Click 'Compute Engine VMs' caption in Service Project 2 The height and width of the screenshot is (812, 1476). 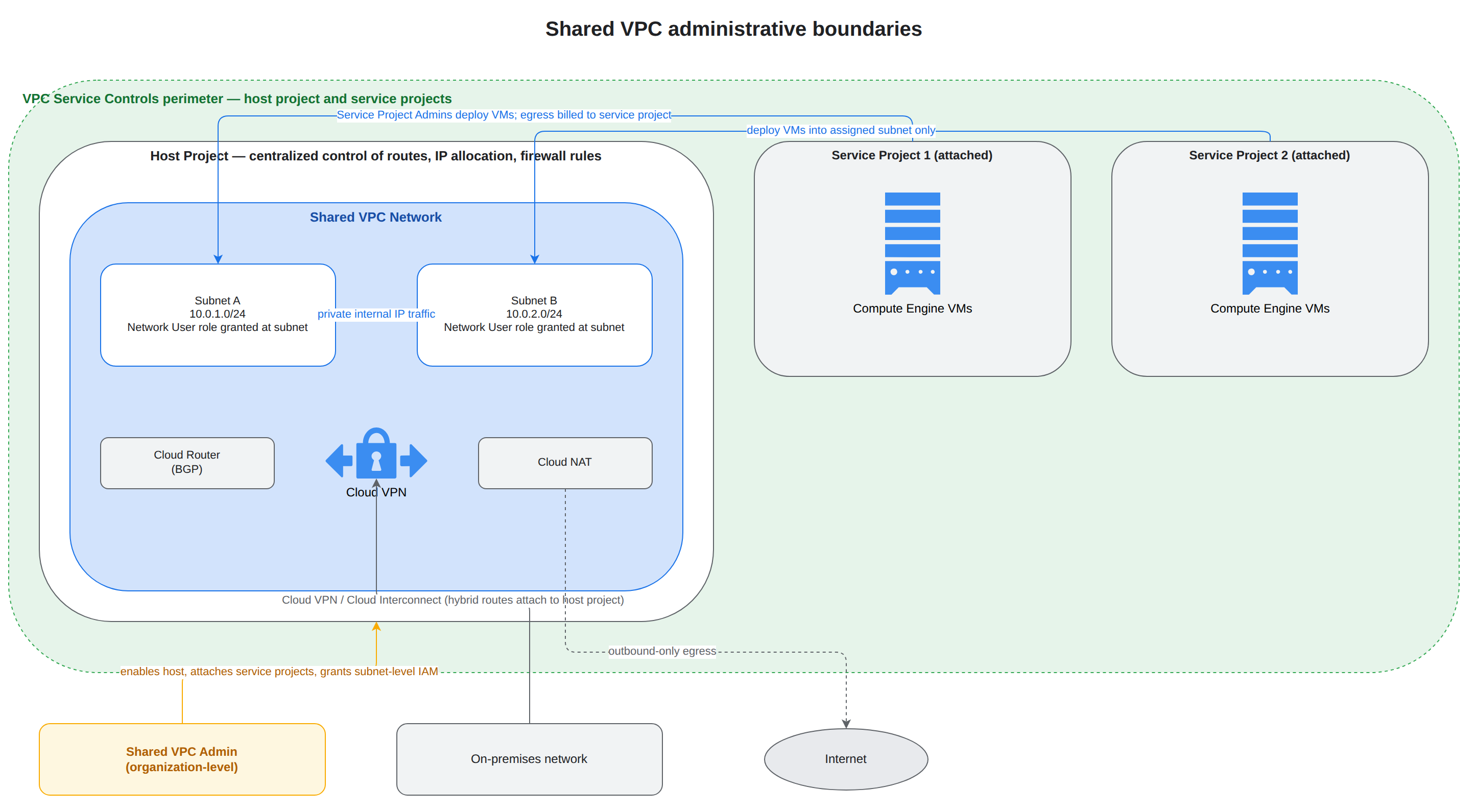(1270, 308)
